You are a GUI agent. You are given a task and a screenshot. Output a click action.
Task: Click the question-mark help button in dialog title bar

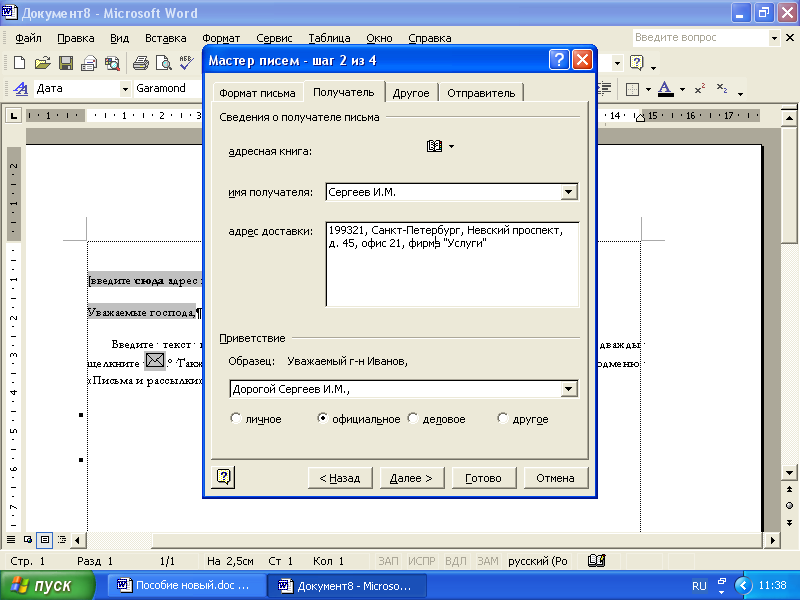coord(559,60)
